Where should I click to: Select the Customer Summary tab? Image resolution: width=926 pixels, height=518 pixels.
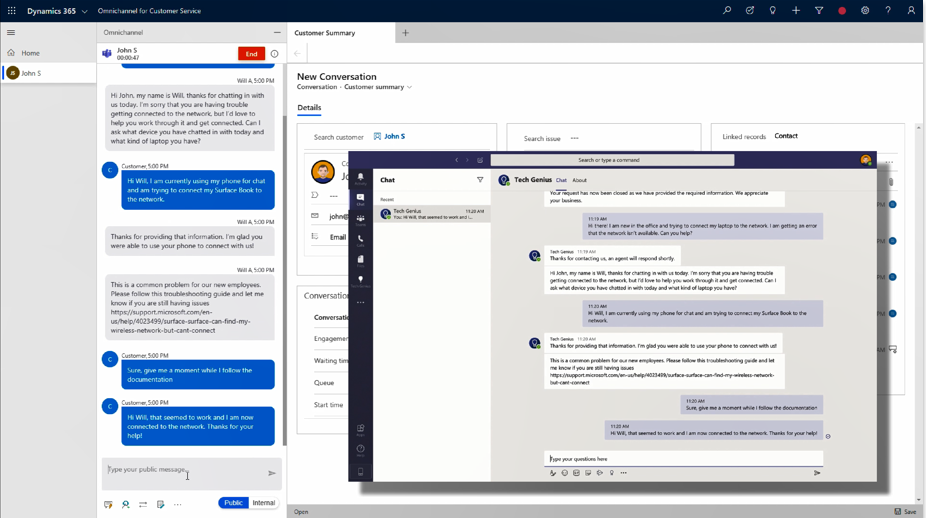(325, 33)
